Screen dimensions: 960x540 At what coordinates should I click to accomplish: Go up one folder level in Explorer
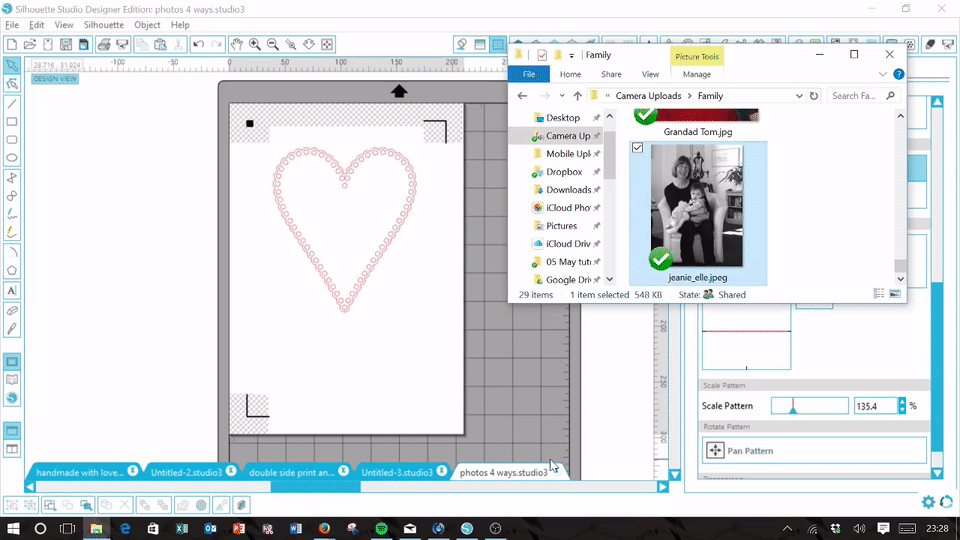point(577,96)
